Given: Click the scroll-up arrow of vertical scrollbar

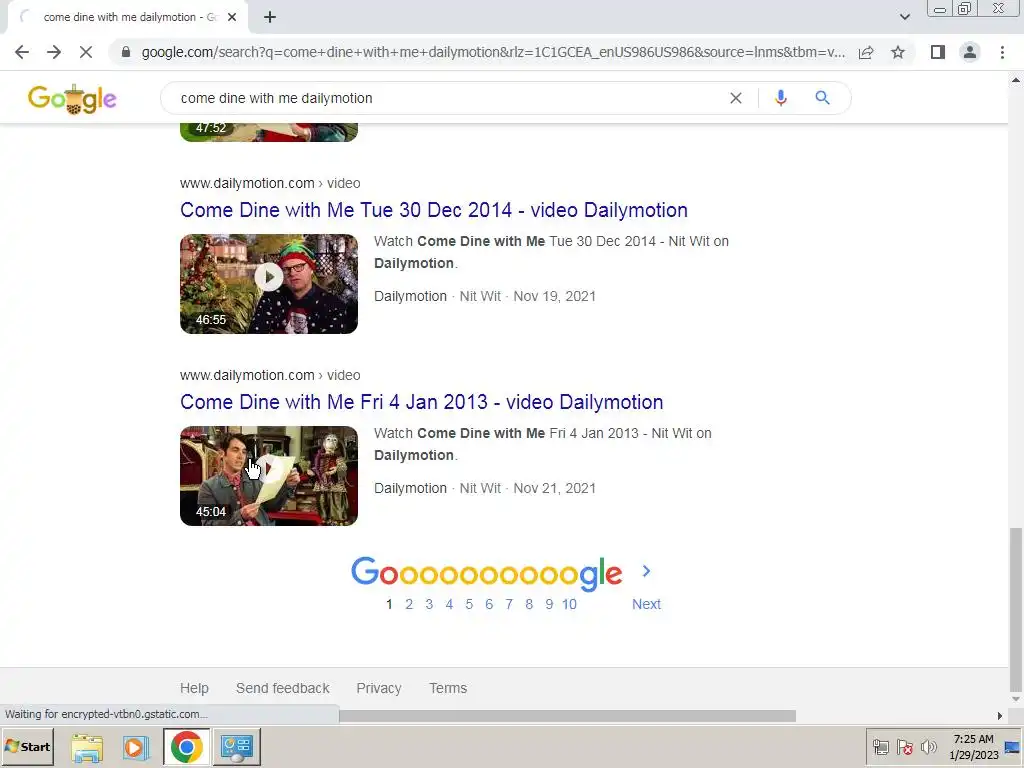Looking at the screenshot, I should (1016, 80).
